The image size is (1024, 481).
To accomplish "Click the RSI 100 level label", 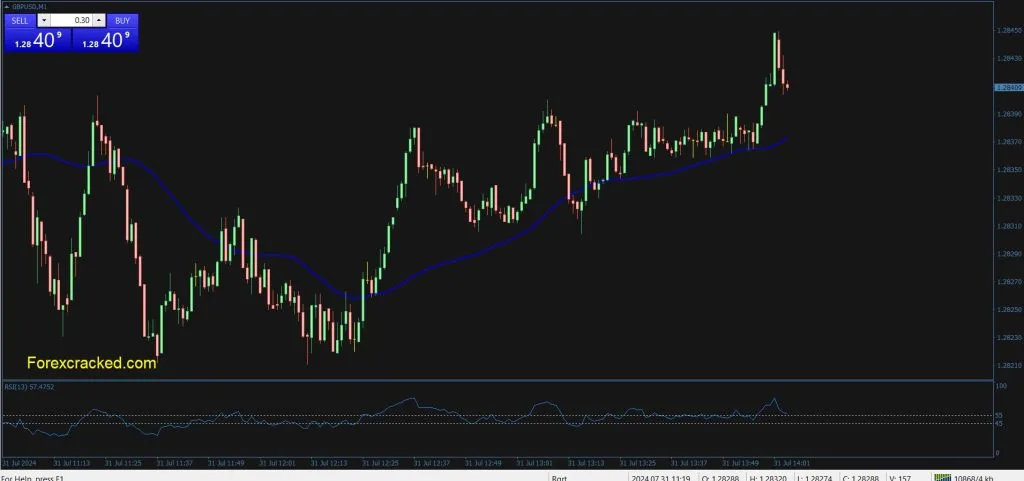I will [x=1001, y=386].
